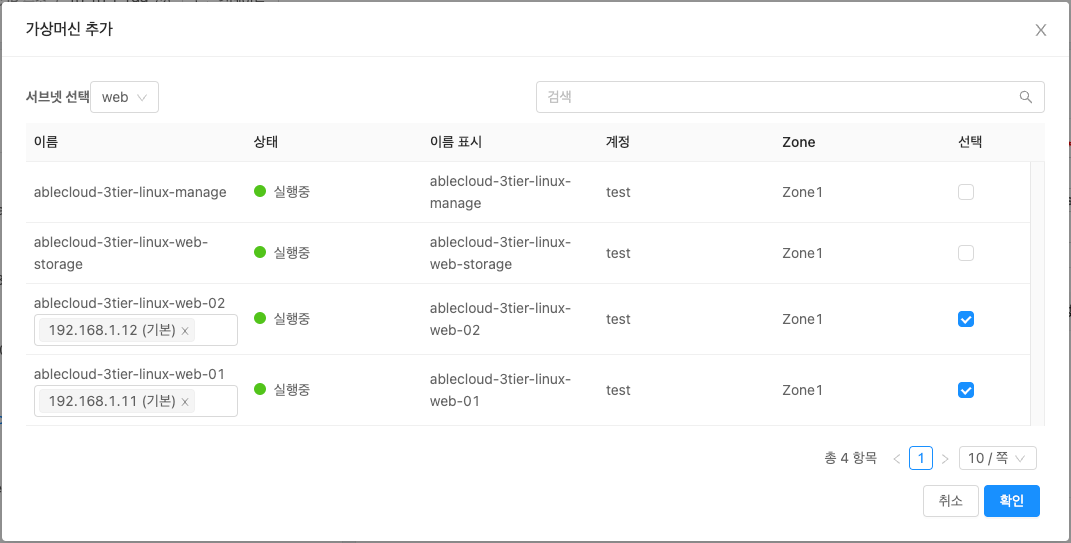1071x543 pixels.
Task: Focus the 검색 search field
Action: (775, 97)
